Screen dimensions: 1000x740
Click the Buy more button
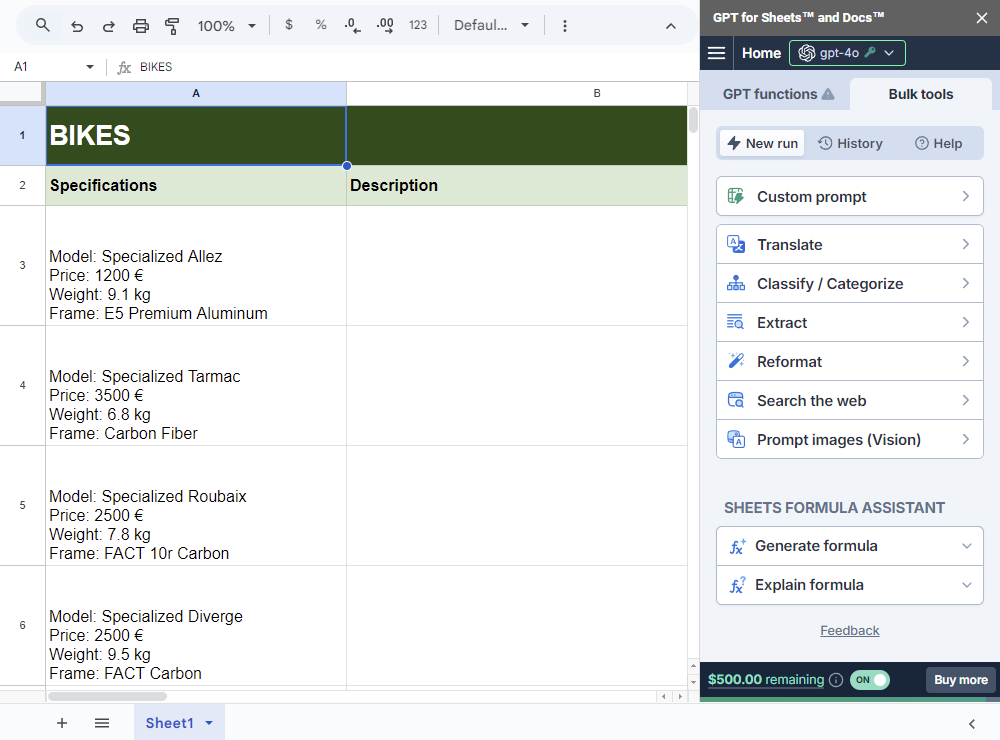click(x=960, y=680)
